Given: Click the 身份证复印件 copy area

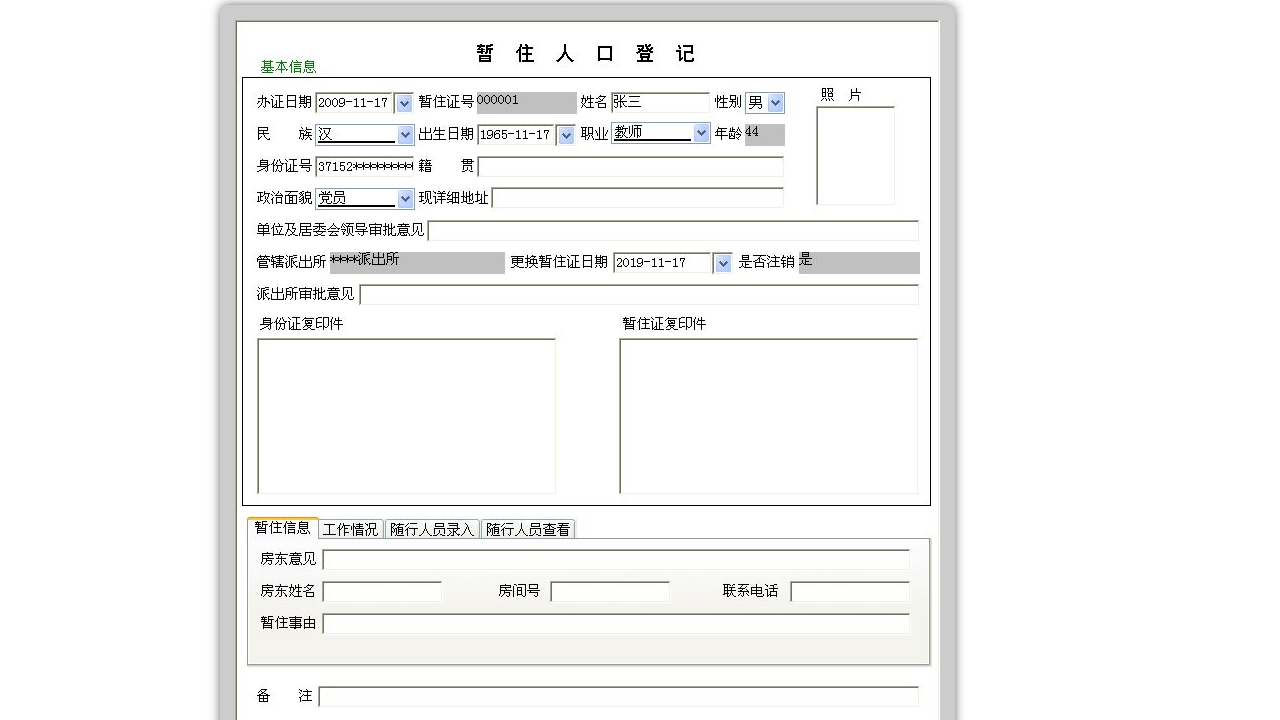Looking at the screenshot, I should [x=406, y=415].
